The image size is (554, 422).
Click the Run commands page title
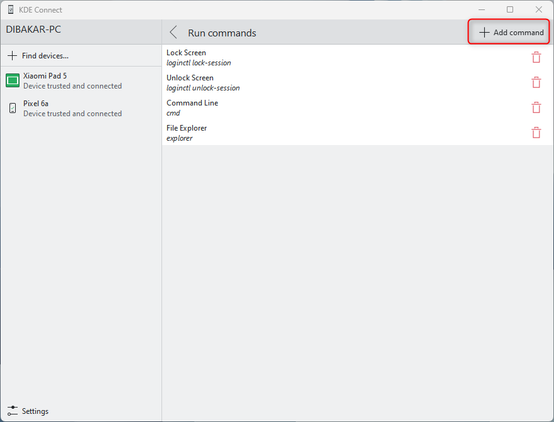click(222, 33)
